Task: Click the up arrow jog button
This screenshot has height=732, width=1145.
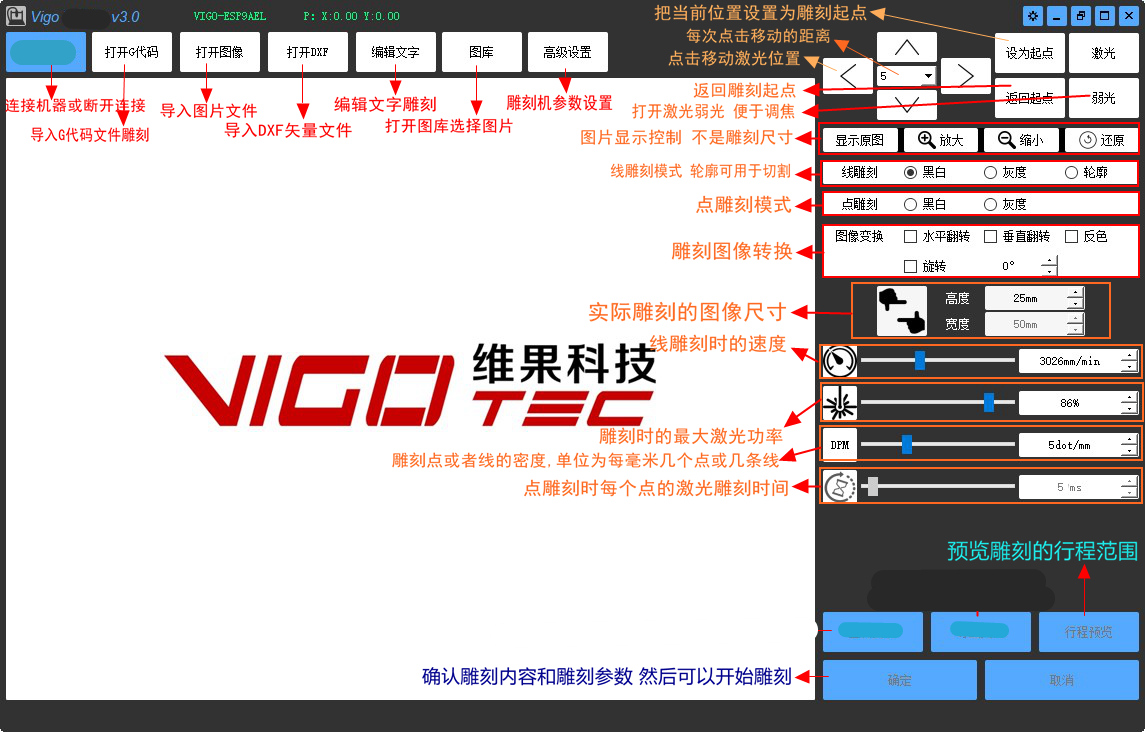Action: click(x=907, y=47)
